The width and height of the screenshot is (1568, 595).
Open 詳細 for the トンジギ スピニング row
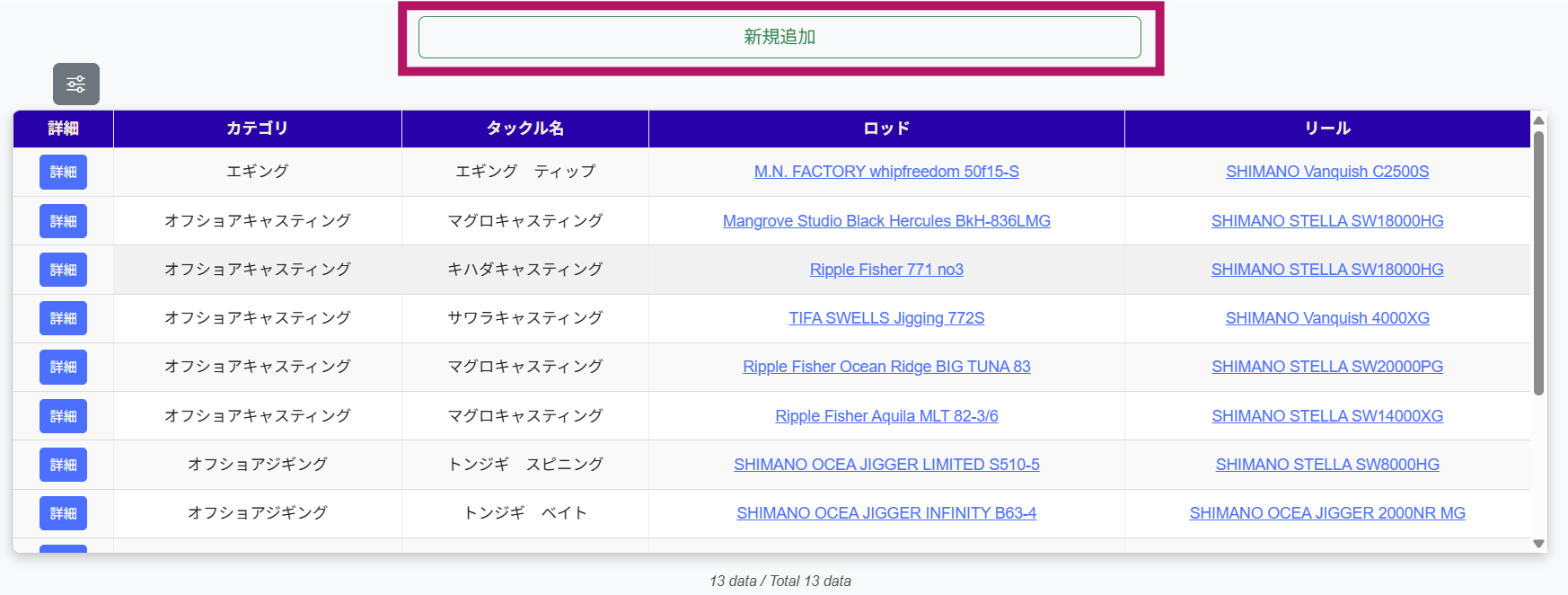pos(63,465)
